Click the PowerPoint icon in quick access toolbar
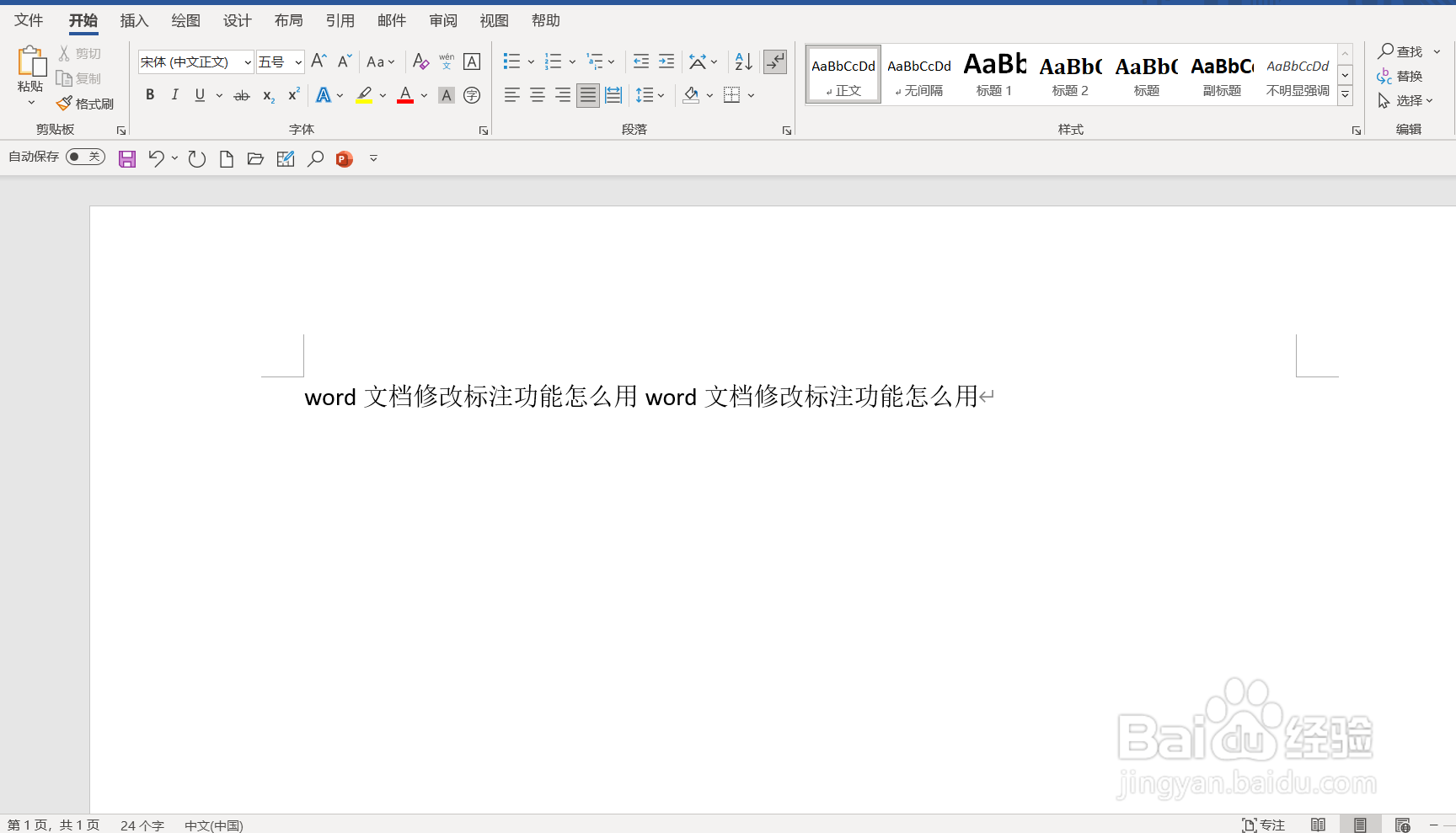The image size is (1456, 833). 344,159
